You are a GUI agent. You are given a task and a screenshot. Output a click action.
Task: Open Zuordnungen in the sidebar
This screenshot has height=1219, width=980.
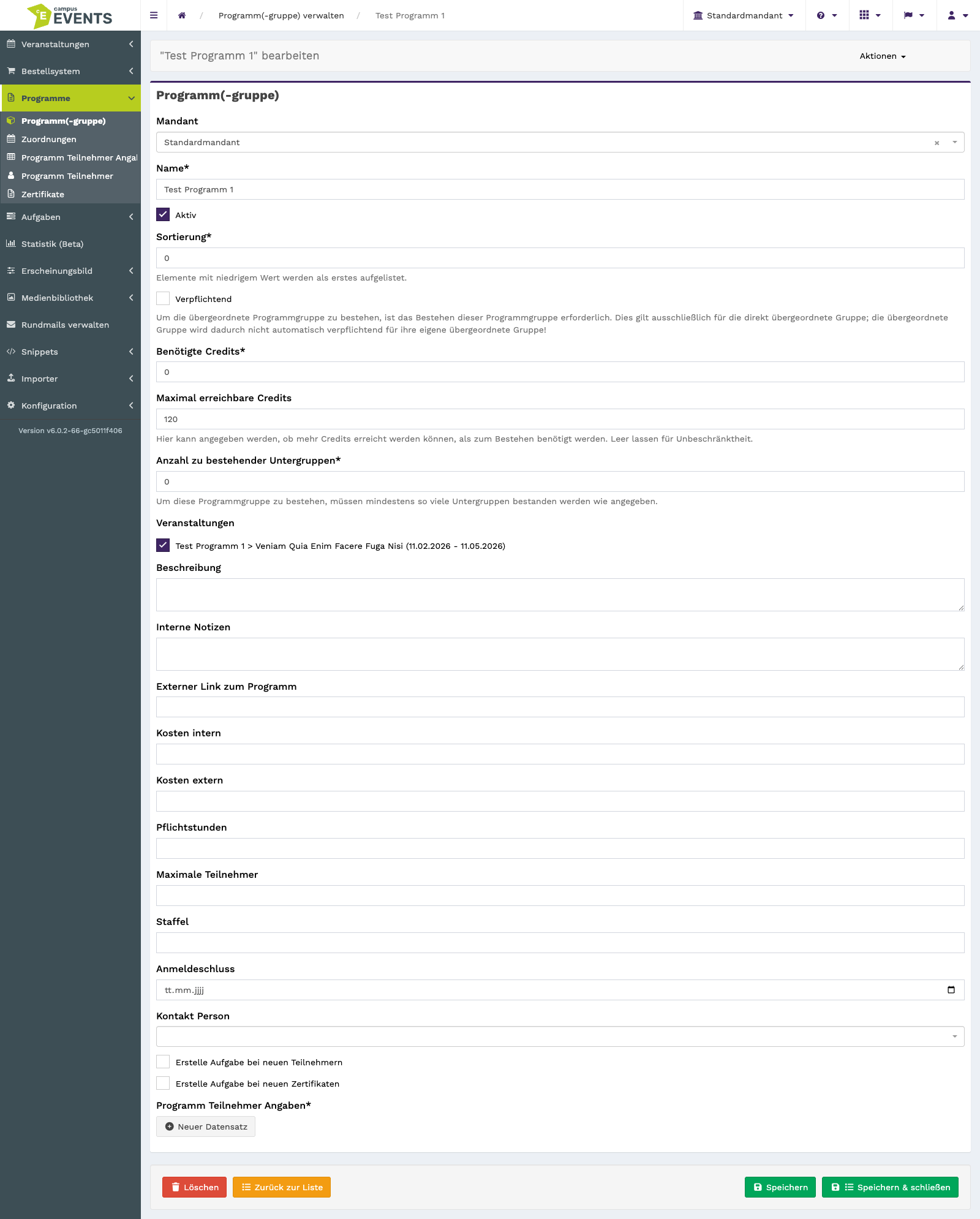point(70,139)
